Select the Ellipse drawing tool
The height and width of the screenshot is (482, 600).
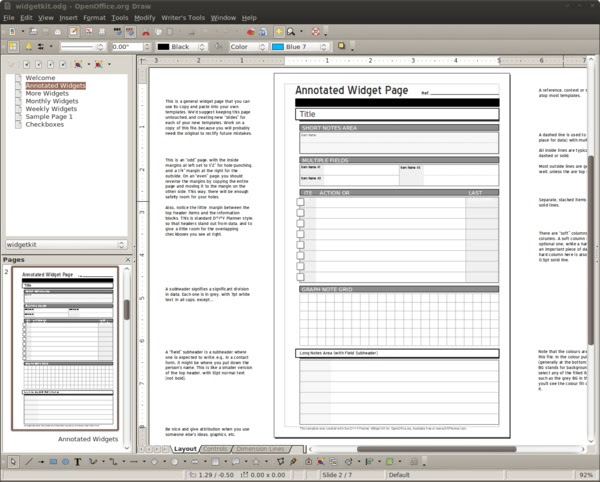(x=65, y=462)
